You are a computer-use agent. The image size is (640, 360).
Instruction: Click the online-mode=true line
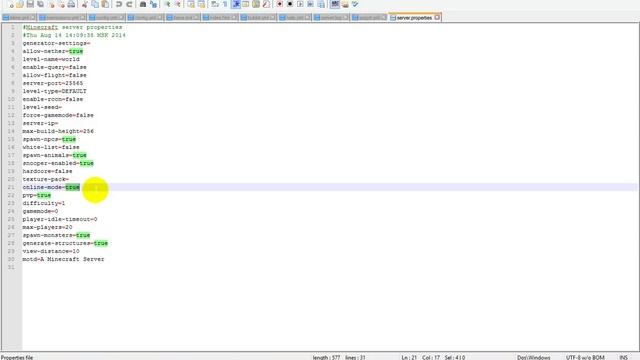(x=51, y=187)
